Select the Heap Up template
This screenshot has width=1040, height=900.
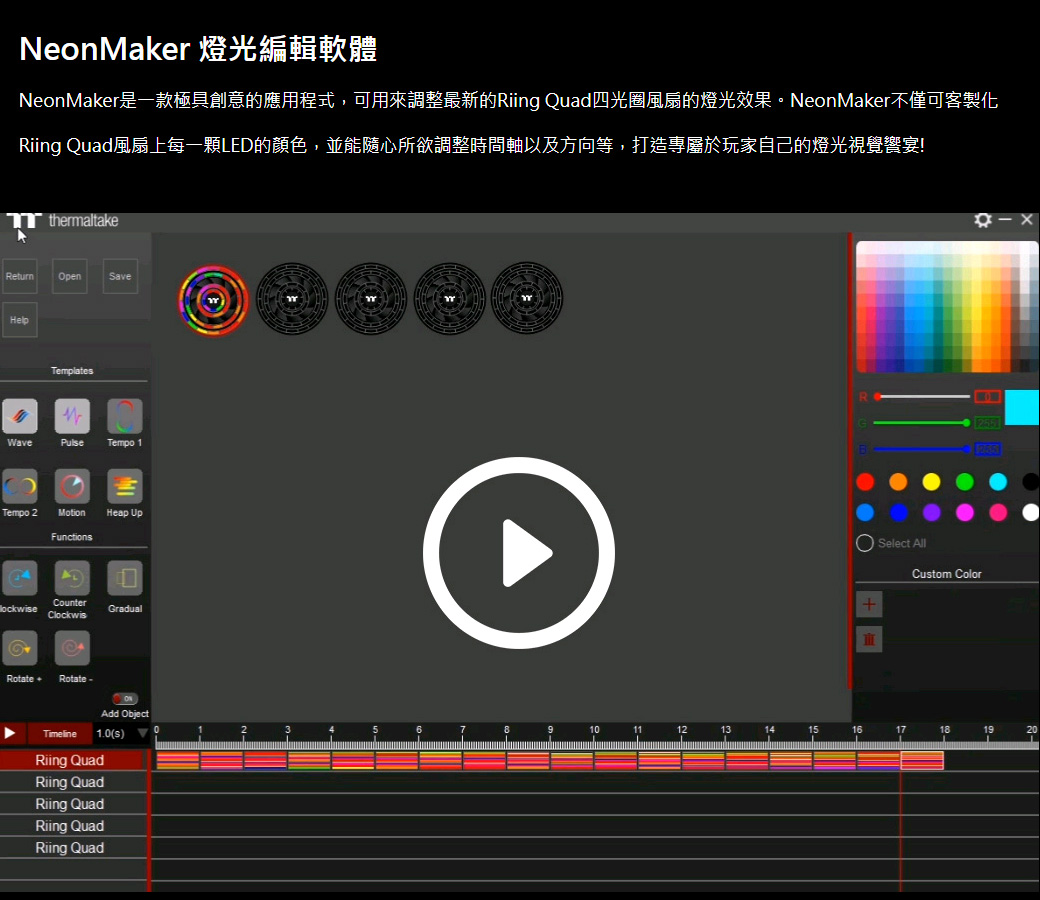(x=125, y=487)
